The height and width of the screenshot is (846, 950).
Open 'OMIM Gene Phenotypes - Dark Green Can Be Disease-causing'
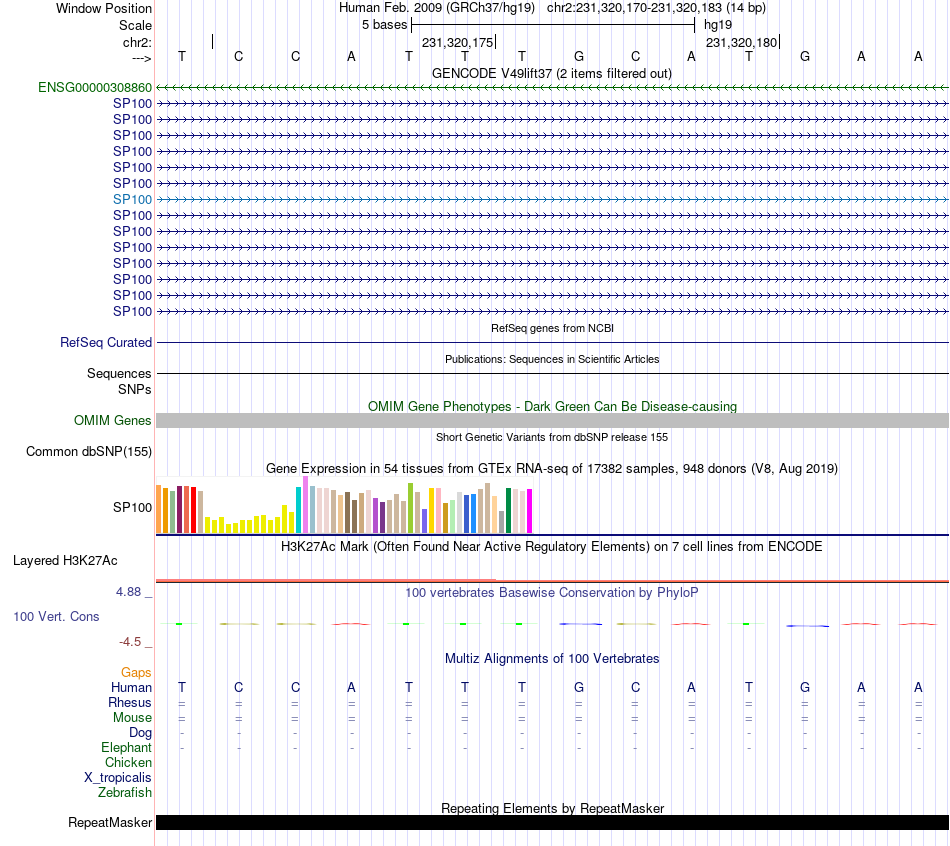click(552, 406)
